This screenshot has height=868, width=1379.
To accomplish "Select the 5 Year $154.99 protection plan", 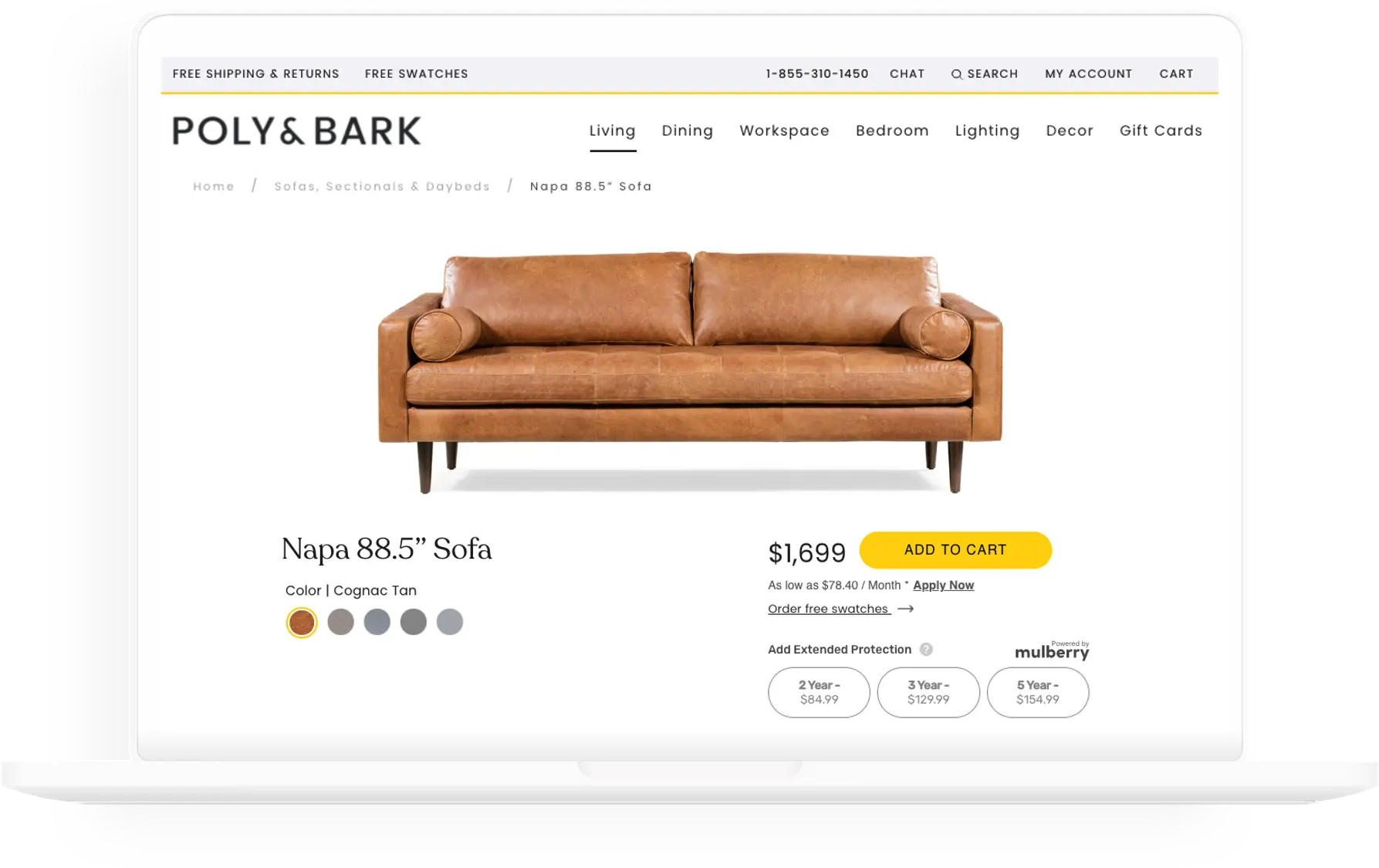I will [1038, 692].
